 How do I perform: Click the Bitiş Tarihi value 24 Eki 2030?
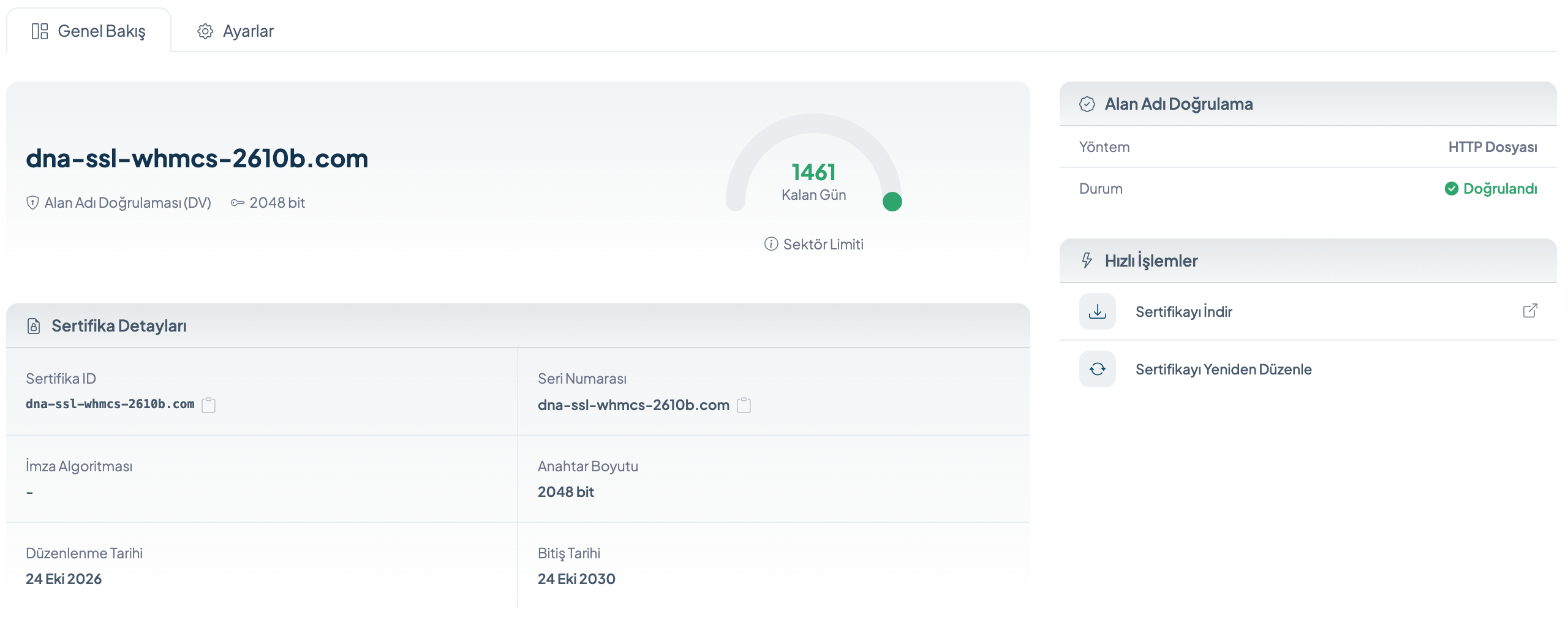pyautogui.click(x=577, y=579)
